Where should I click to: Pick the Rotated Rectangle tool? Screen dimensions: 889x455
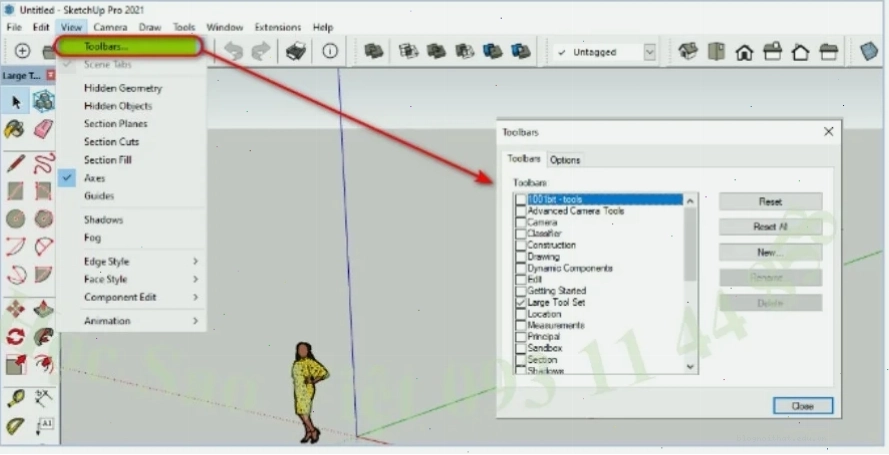(x=43, y=192)
